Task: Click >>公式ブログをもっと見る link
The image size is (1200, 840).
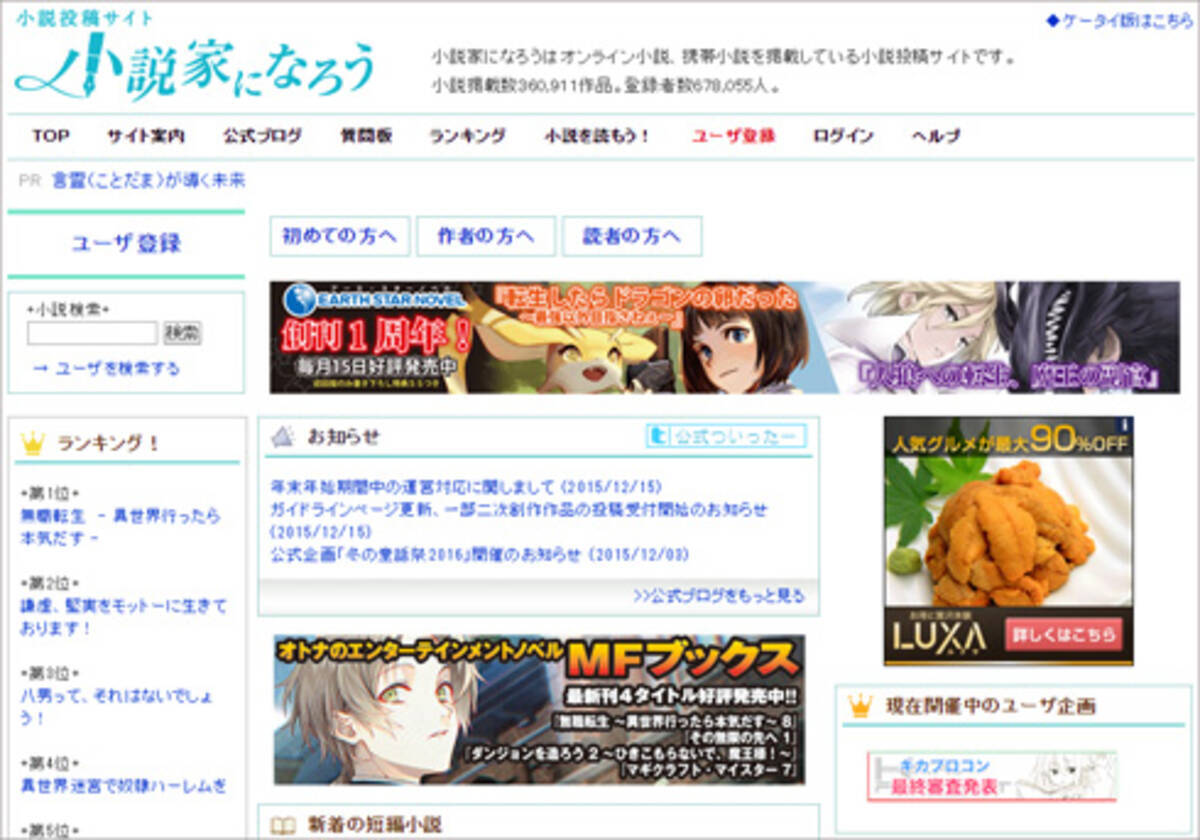Action: point(719,596)
